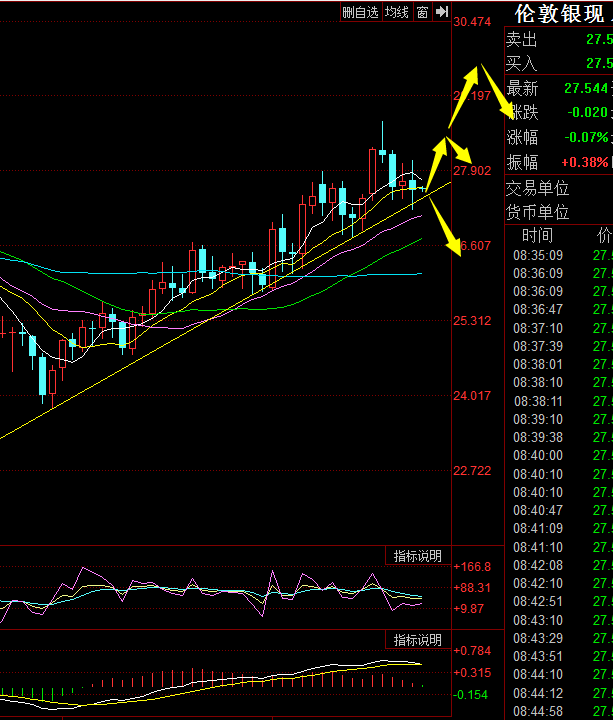Click the arrow-to-bar collapse icon

point(442,12)
